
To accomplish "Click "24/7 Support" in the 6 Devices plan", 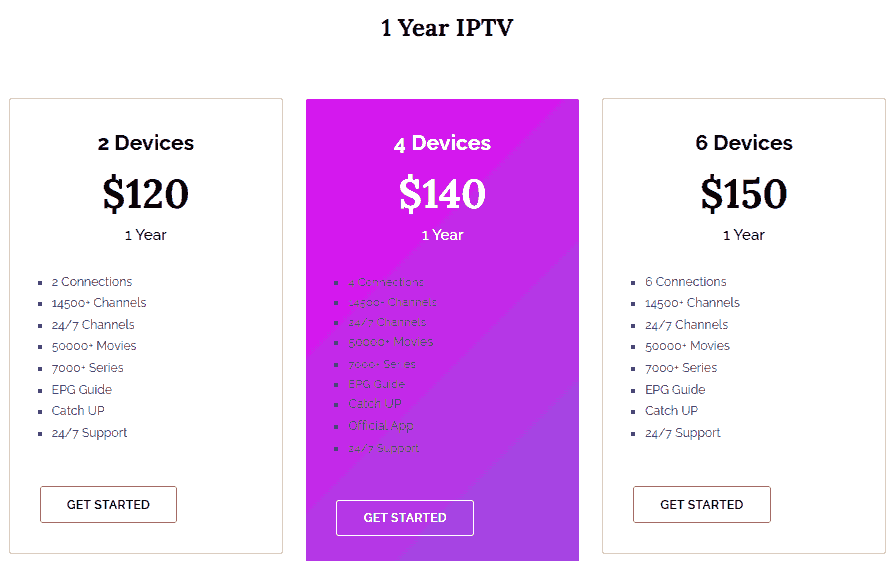I will pos(683,433).
